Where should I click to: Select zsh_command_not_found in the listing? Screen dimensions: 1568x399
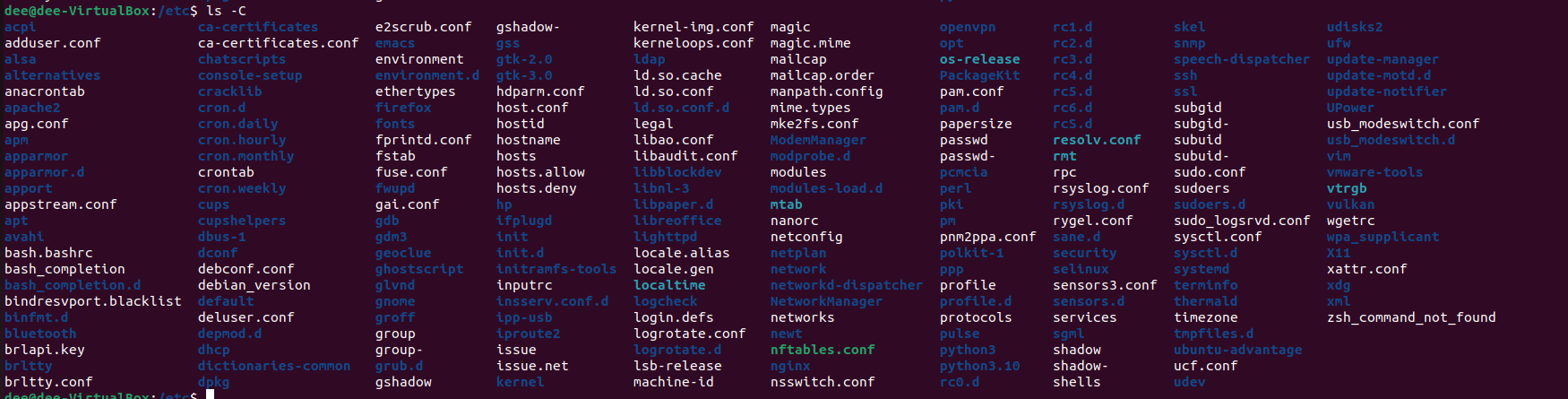(1410, 317)
